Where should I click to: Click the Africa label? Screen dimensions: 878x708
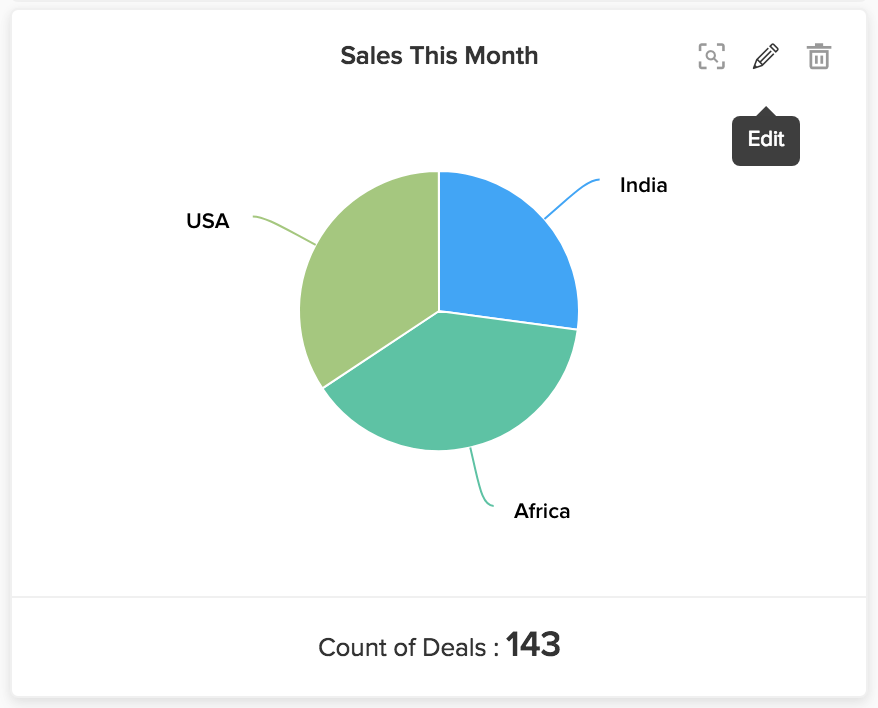point(542,511)
